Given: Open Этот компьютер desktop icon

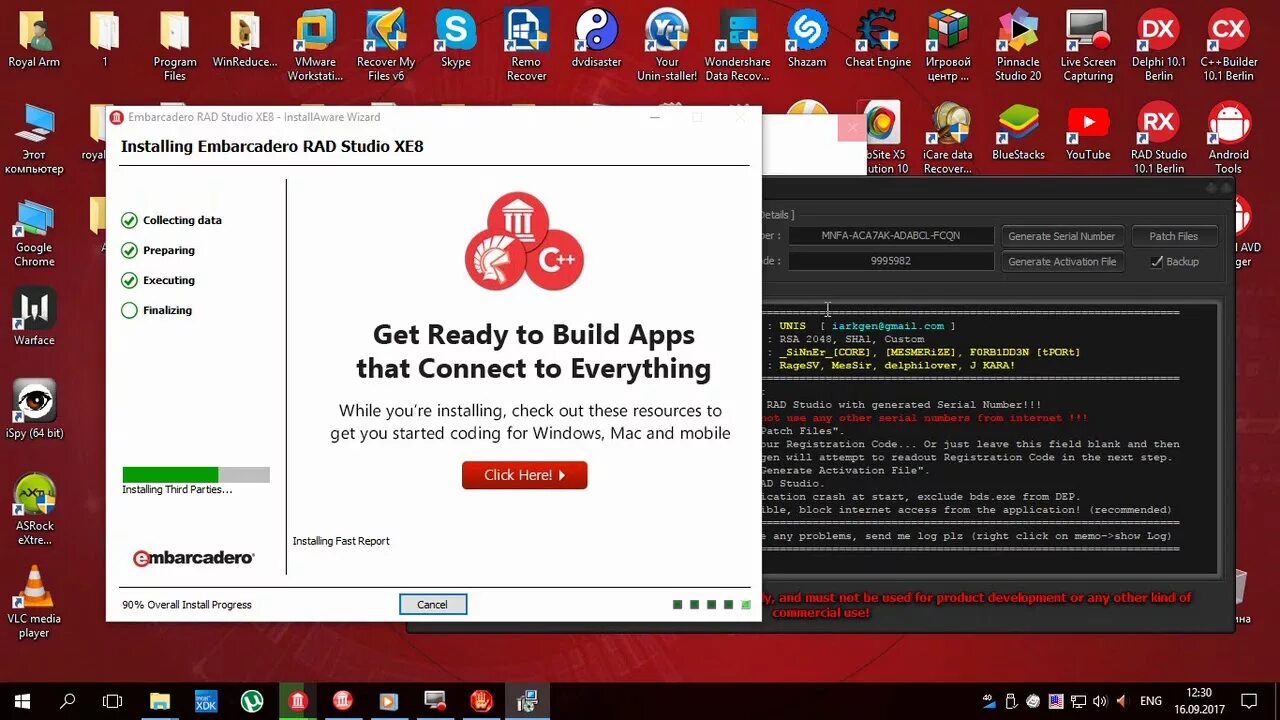Looking at the screenshot, I should (x=34, y=138).
